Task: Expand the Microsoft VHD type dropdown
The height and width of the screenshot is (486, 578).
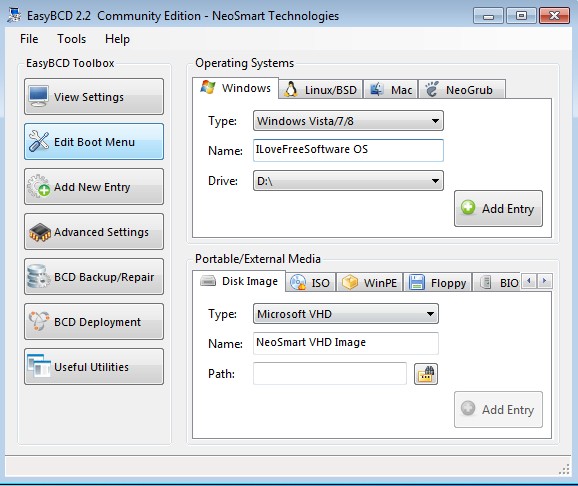Action: (346, 314)
